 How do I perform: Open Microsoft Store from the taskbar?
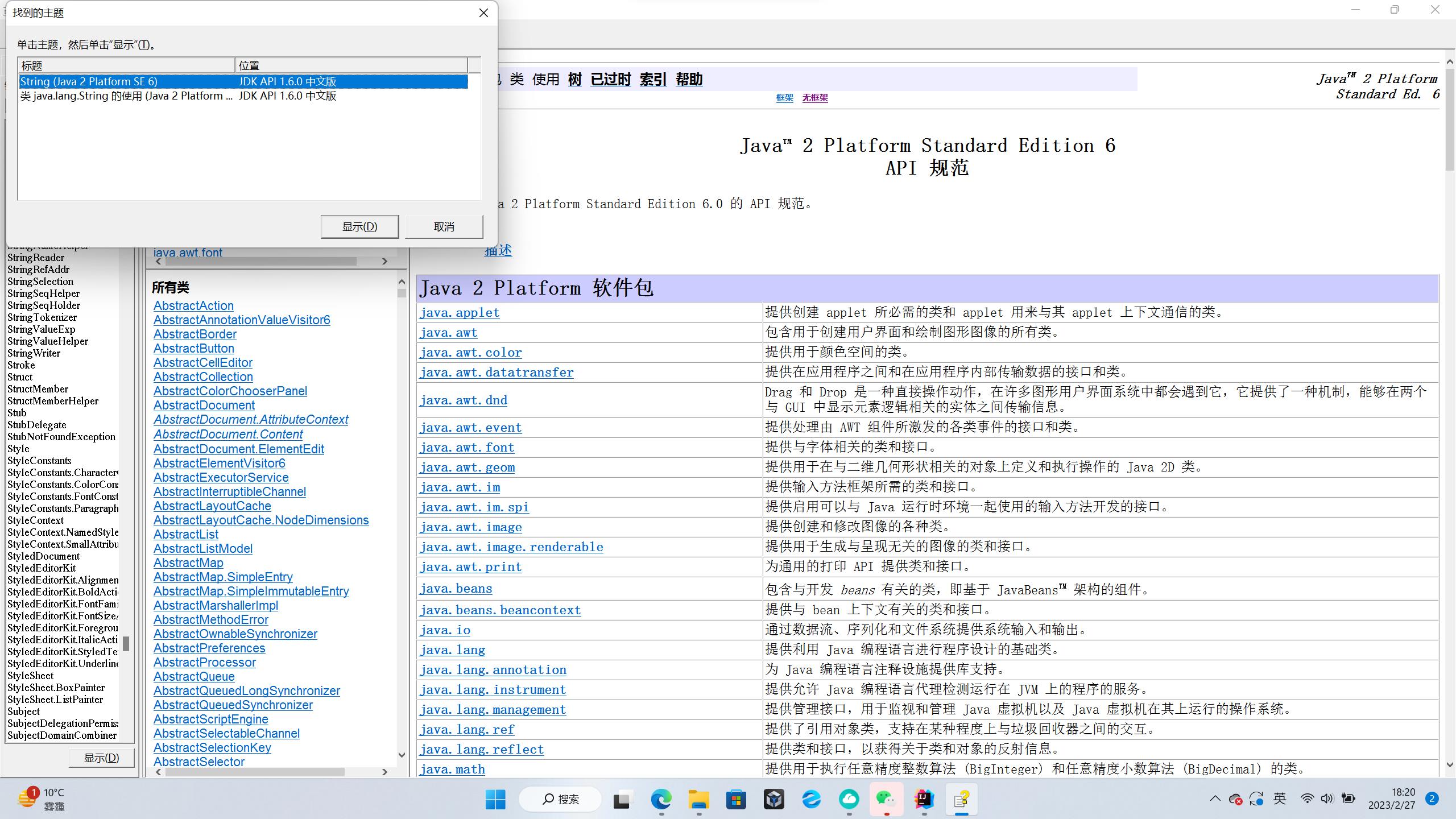(736, 799)
